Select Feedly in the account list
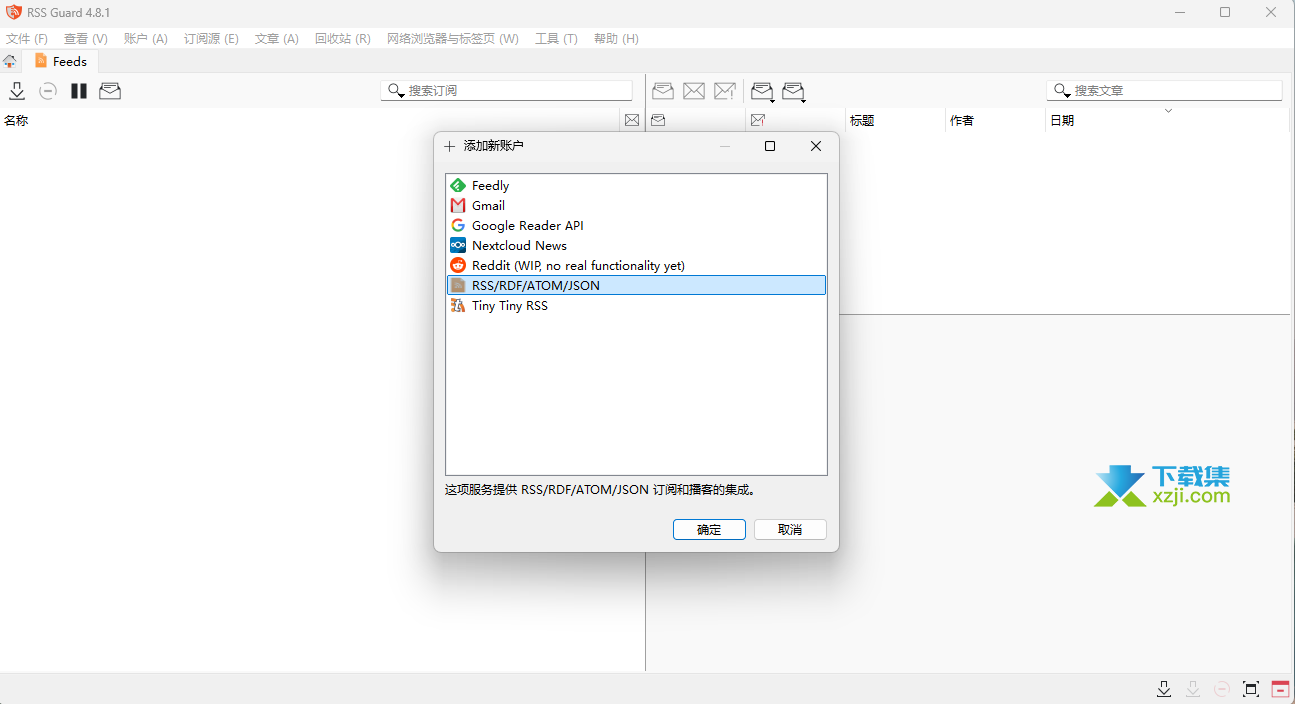This screenshot has width=1295, height=704. coord(636,186)
